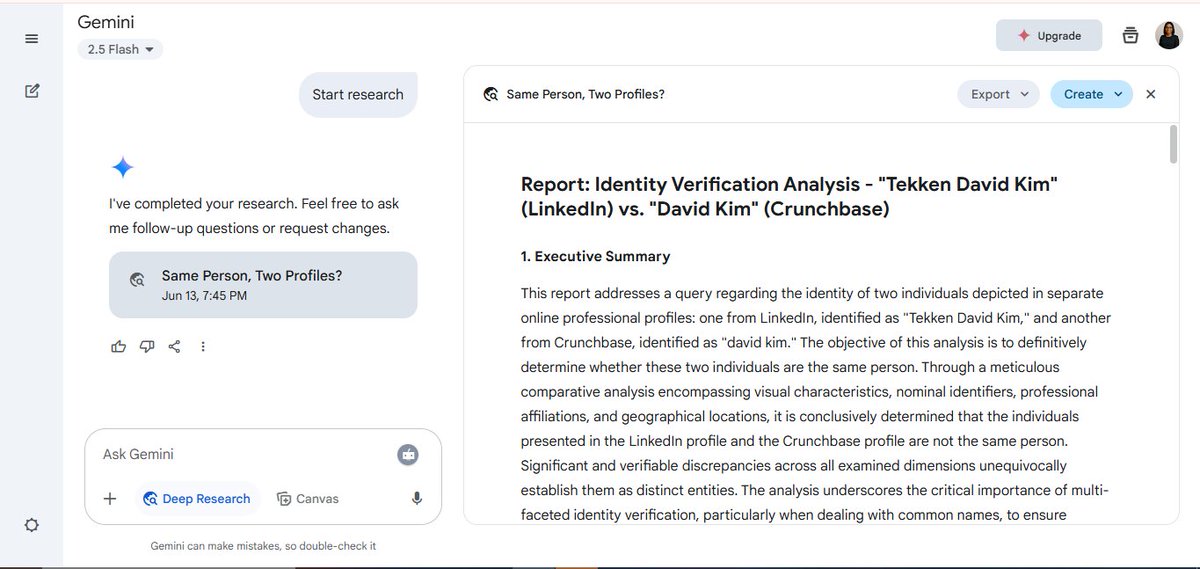
Task: Open the account profile avatar
Action: click(x=1169, y=35)
